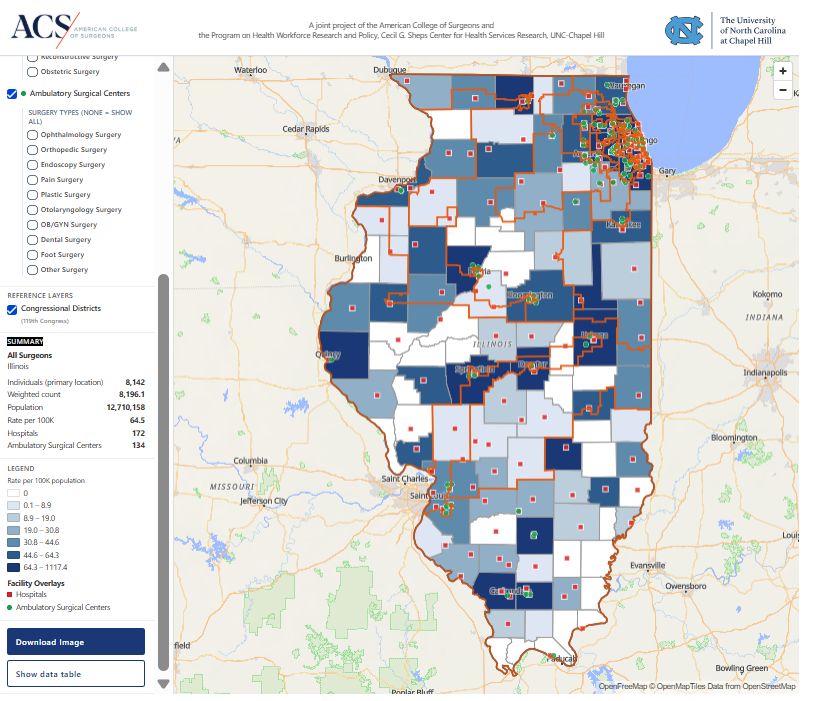
Task: Open the UNC Chapel Hill logo
Action: click(725, 30)
